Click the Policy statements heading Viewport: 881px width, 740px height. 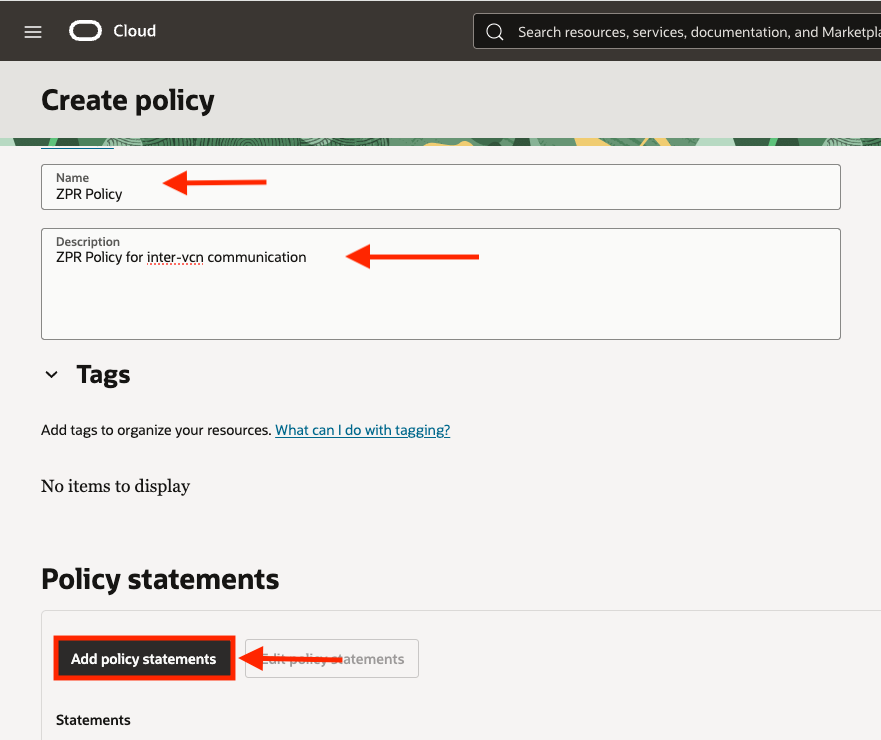[x=160, y=579]
